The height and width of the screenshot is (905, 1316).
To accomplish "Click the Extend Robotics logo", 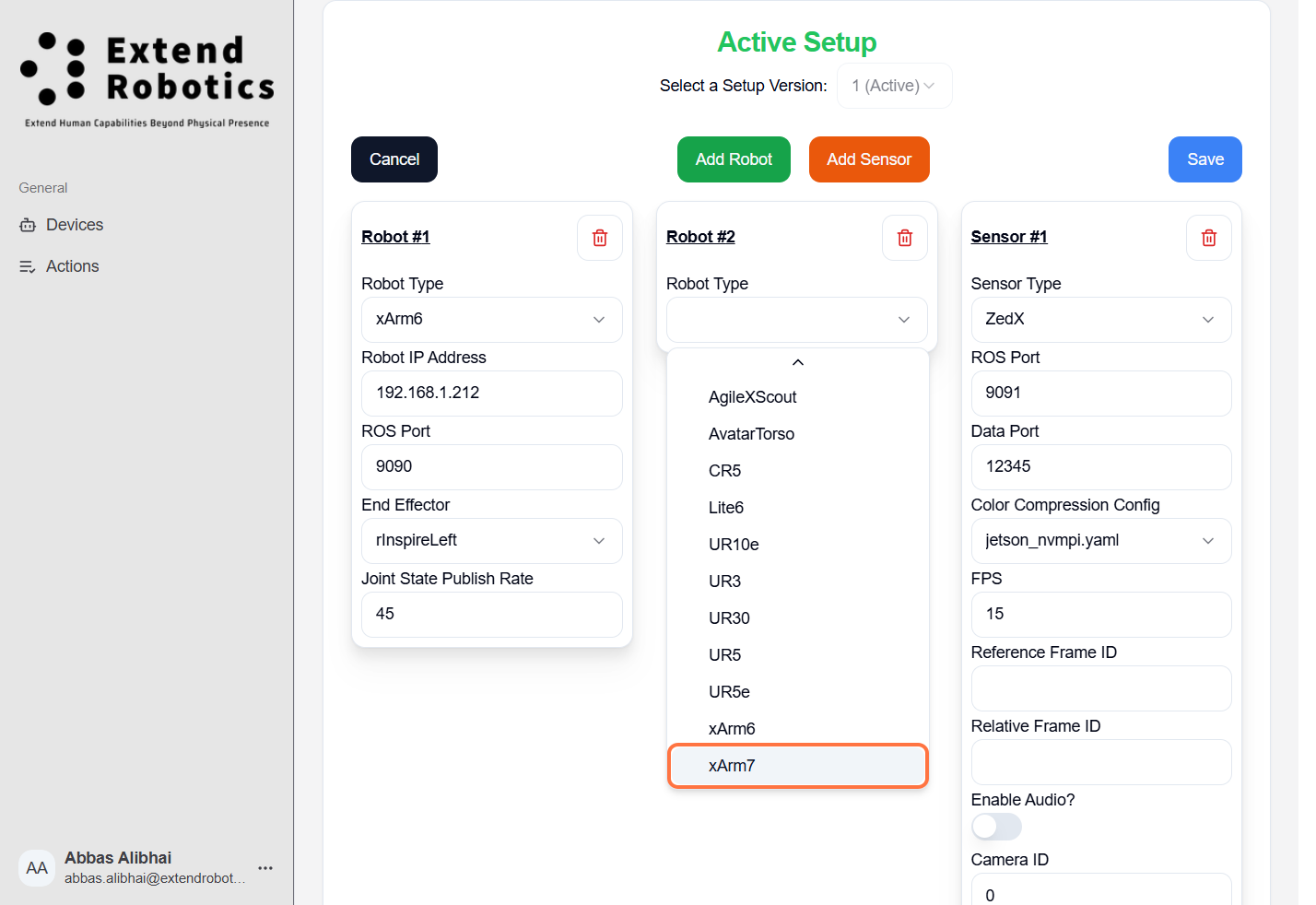I will coord(147,78).
